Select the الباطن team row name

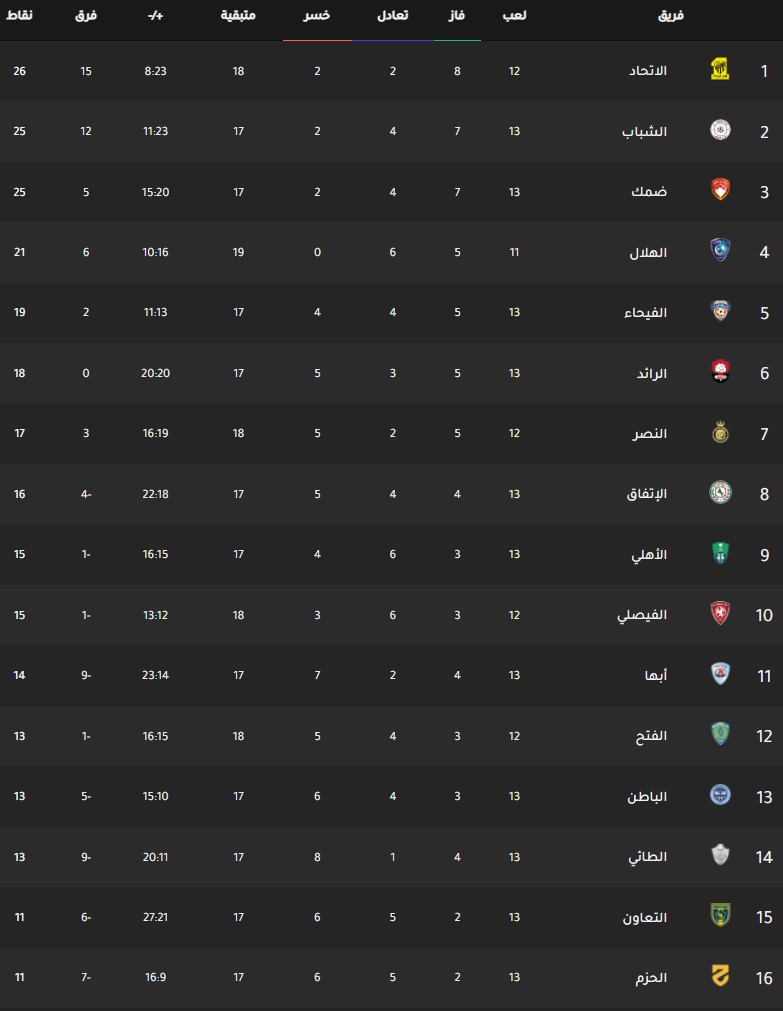647,796
